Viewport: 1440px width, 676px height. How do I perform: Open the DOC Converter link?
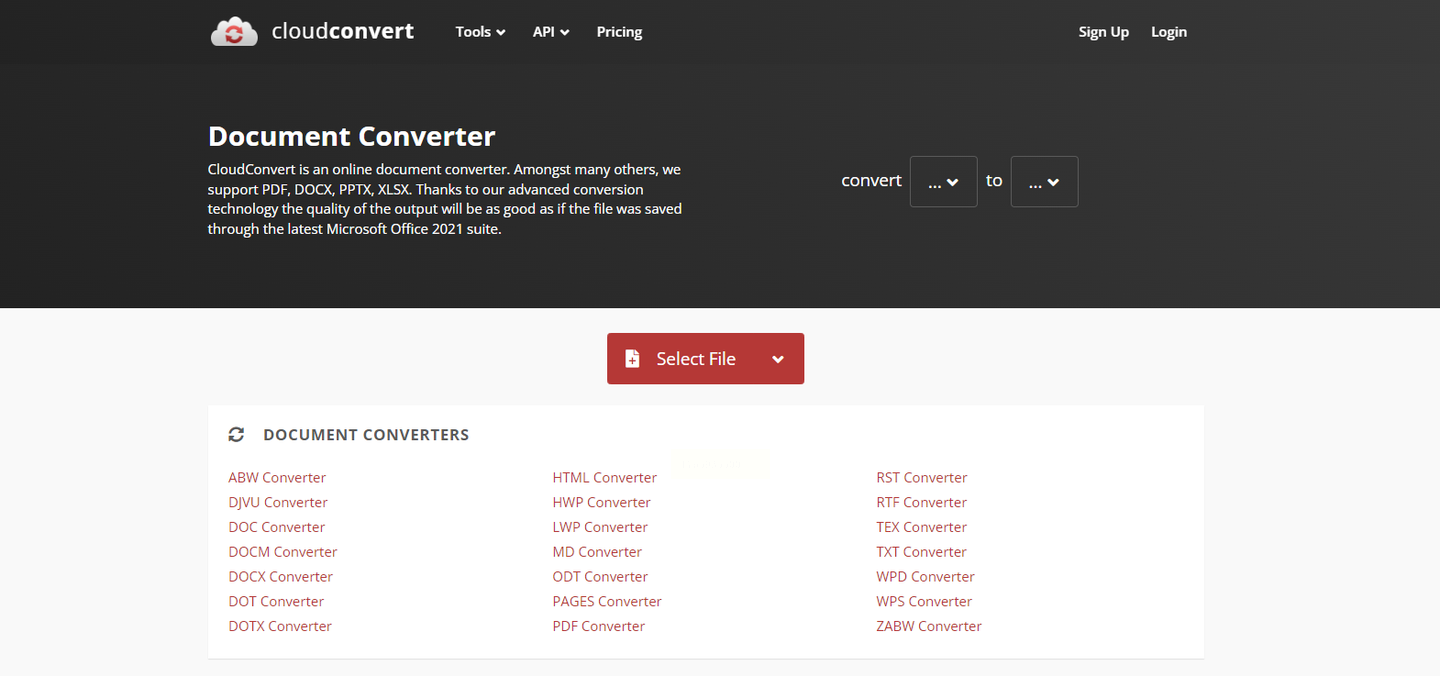point(276,527)
